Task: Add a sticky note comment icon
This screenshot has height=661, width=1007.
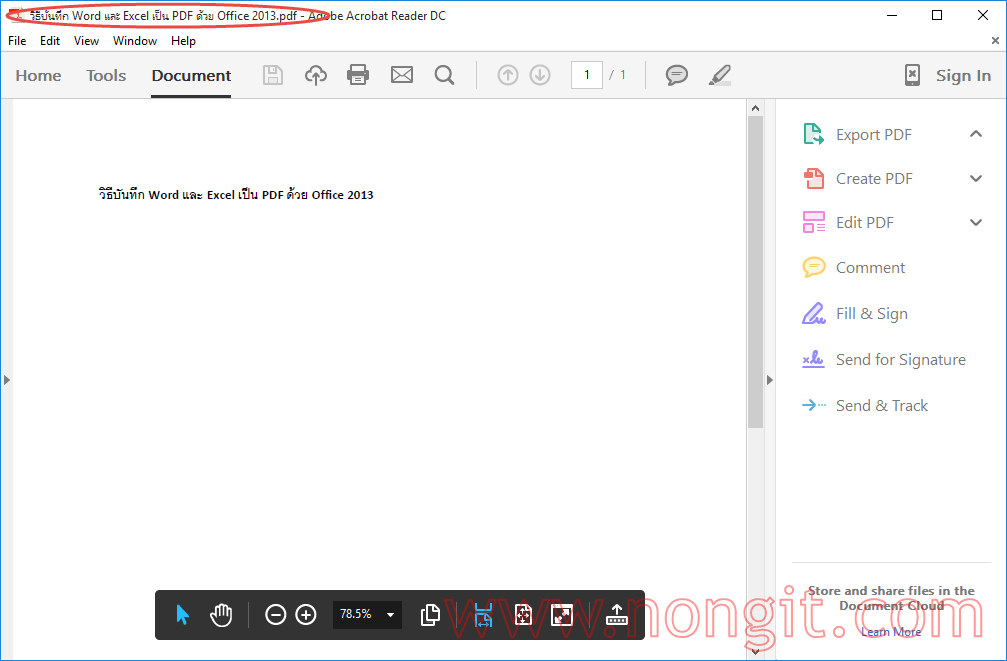Action: click(x=676, y=75)
